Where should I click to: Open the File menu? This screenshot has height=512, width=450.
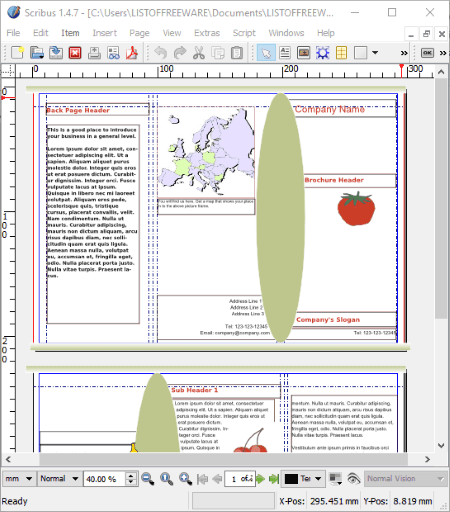[x=13, y=33]
